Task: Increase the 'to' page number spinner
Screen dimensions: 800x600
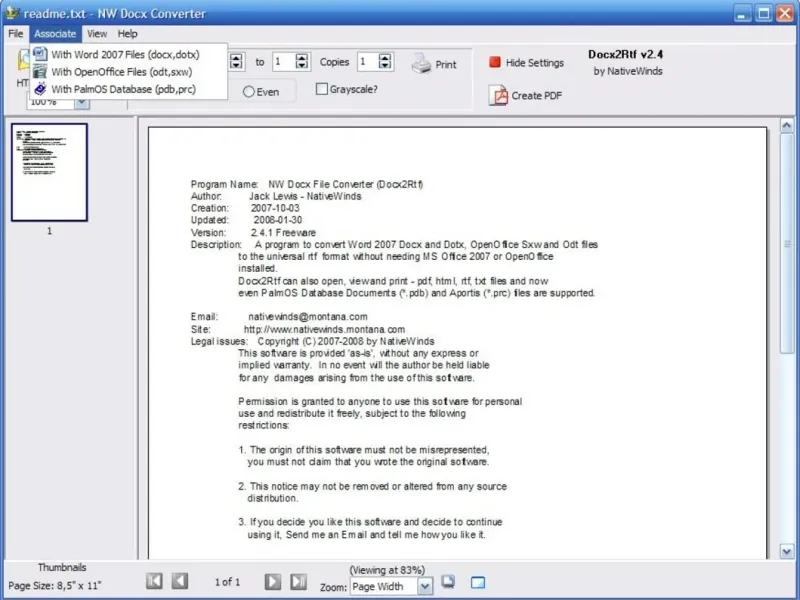Action: tap(302, 57)
